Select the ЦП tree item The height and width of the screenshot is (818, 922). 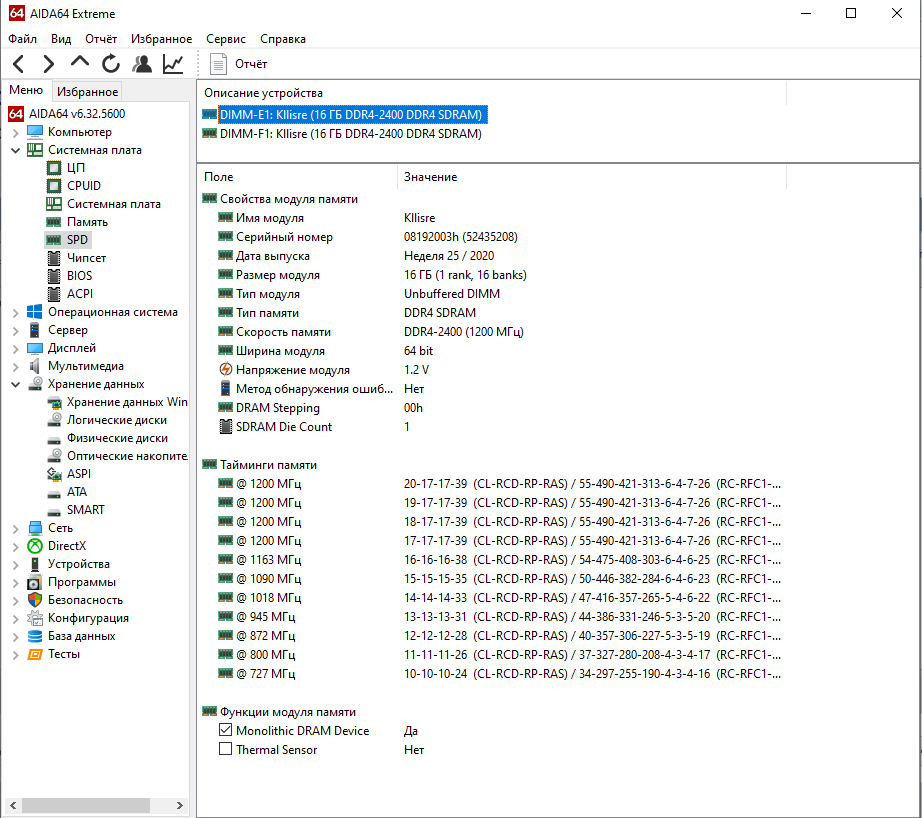[x=76, y=168]
